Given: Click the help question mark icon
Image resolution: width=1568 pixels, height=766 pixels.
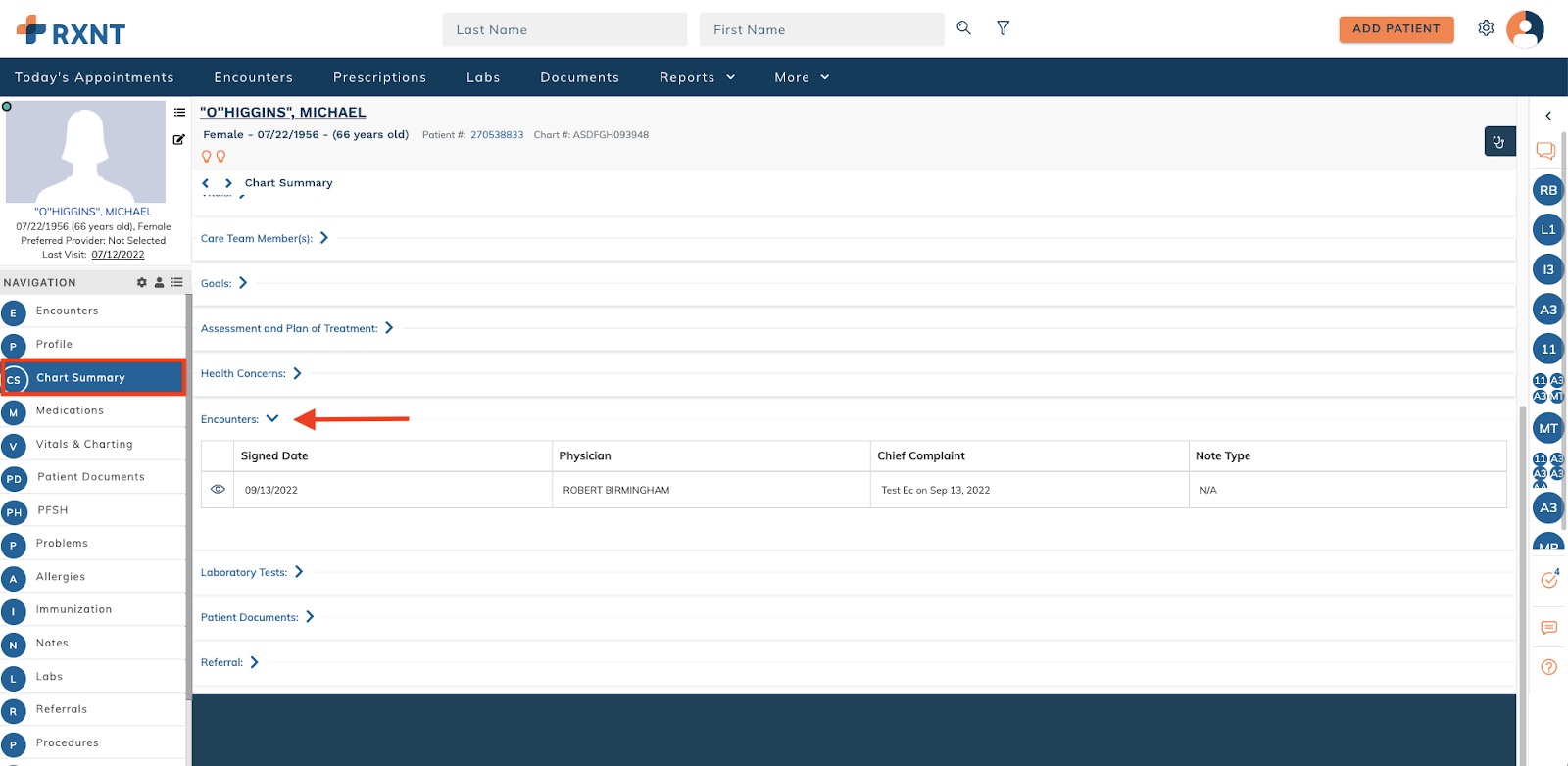Looking at the screenshot, I should click(x=1548, y=667).
